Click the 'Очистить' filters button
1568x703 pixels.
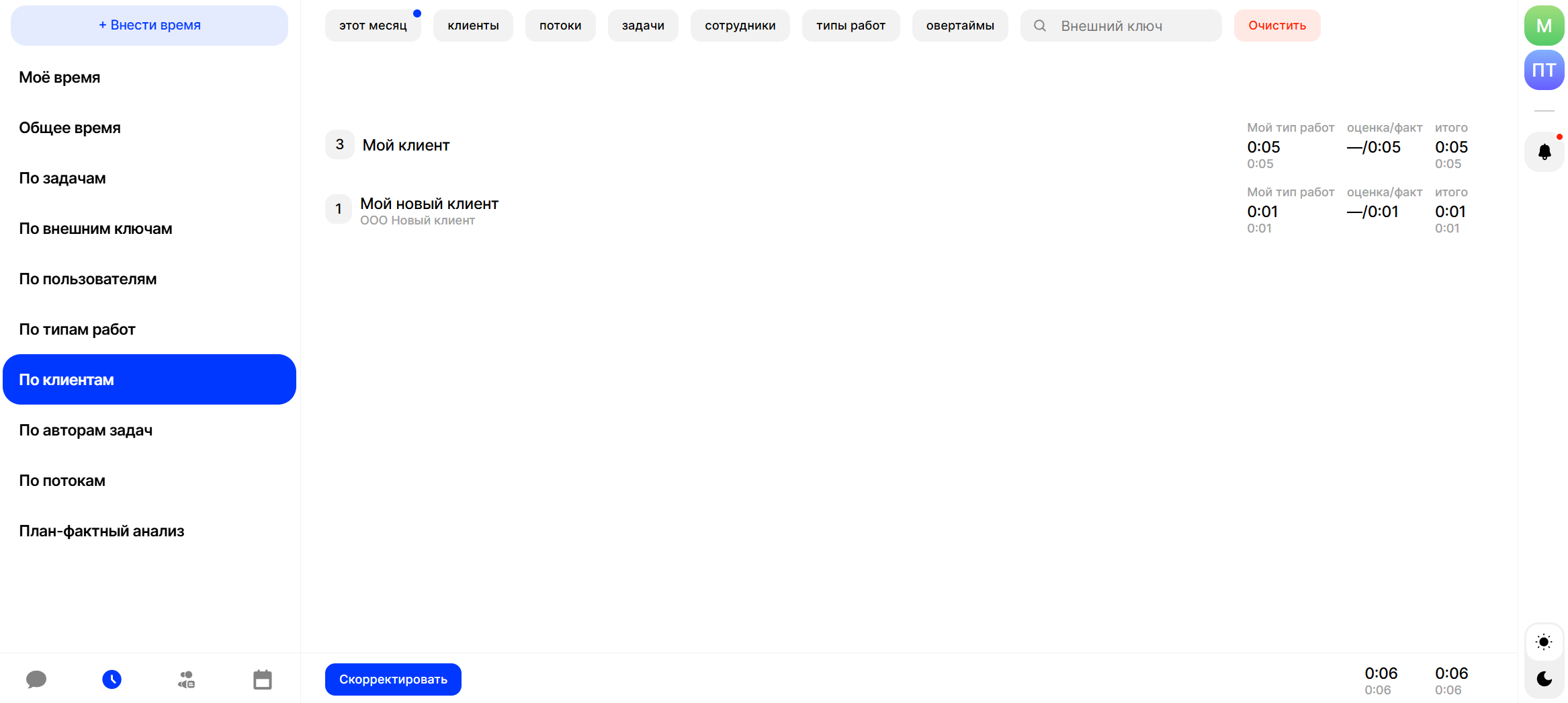[x=1276, y=26]
